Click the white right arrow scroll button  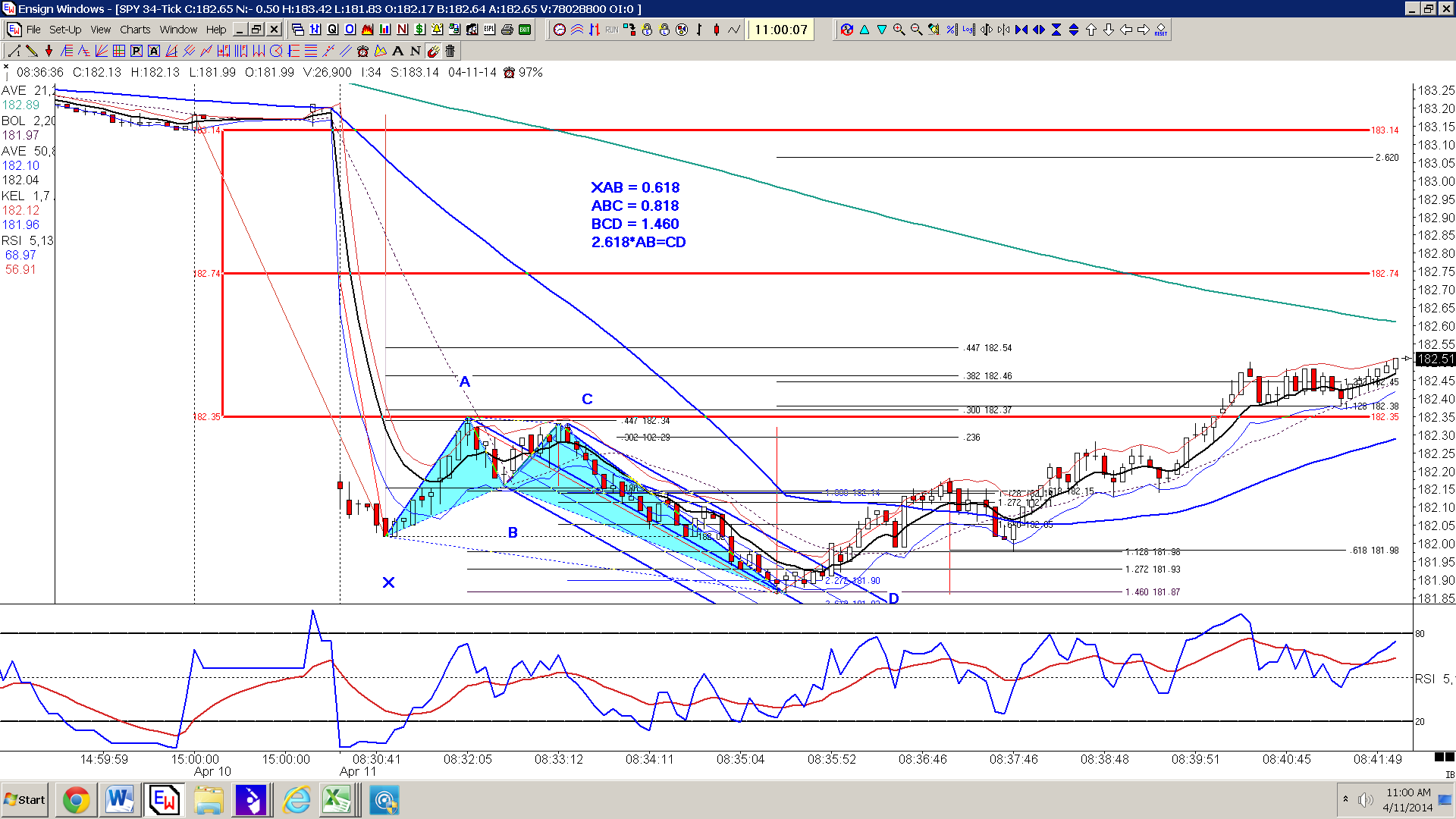[x=1144, y=30]
